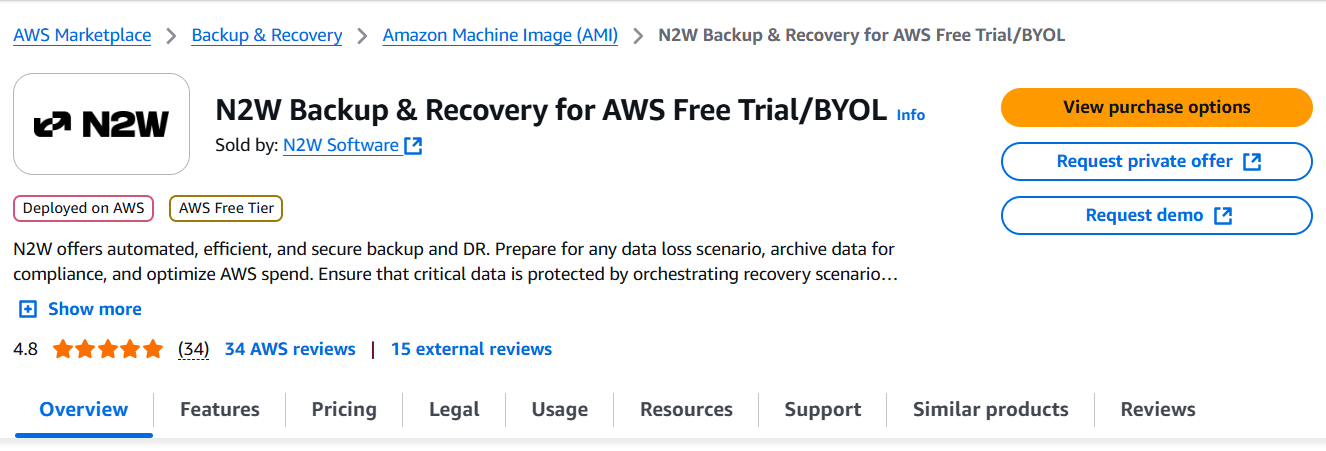This screenshot has width=1326, height=451.
Task: Open the AWS Marketplace breadcrumb link
Action: 82,36
